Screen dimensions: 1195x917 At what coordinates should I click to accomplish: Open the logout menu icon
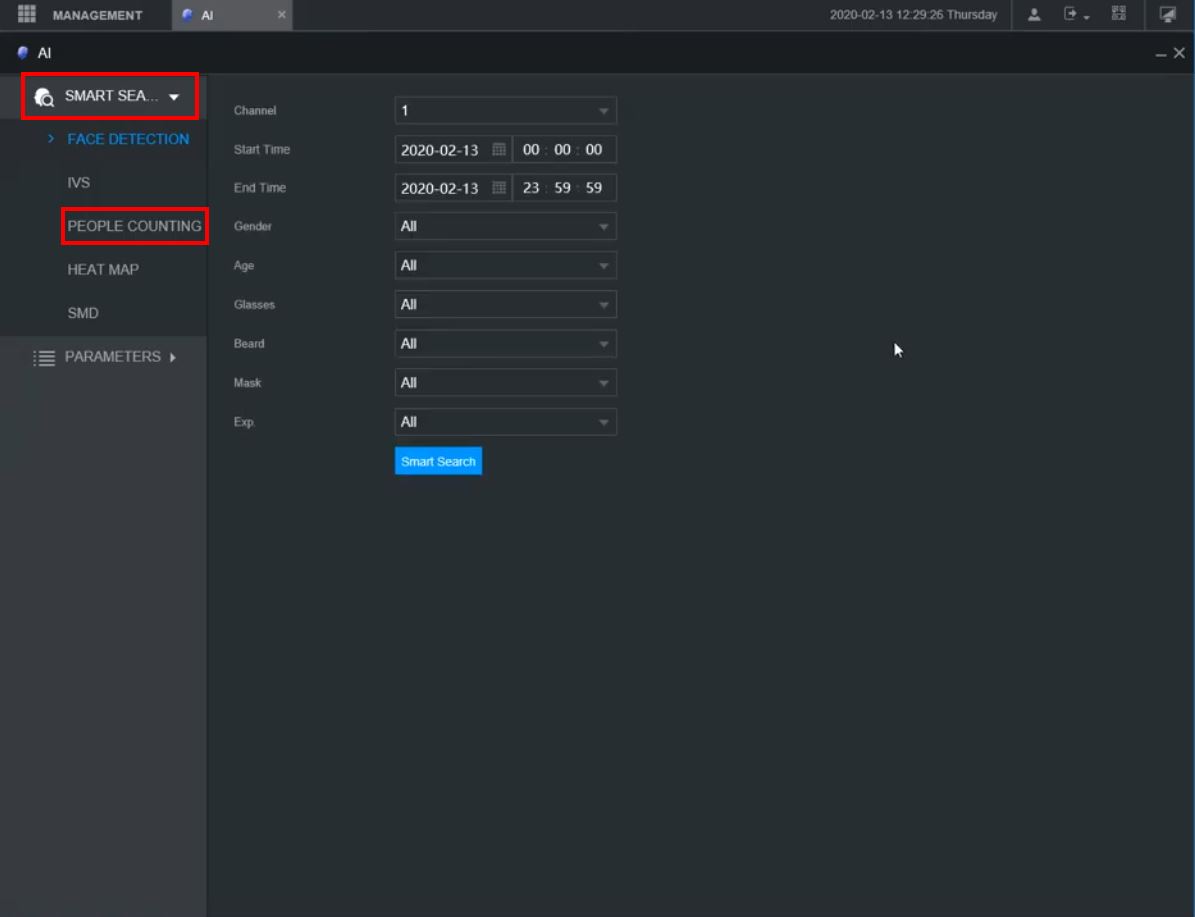(x=1075, y=14)
